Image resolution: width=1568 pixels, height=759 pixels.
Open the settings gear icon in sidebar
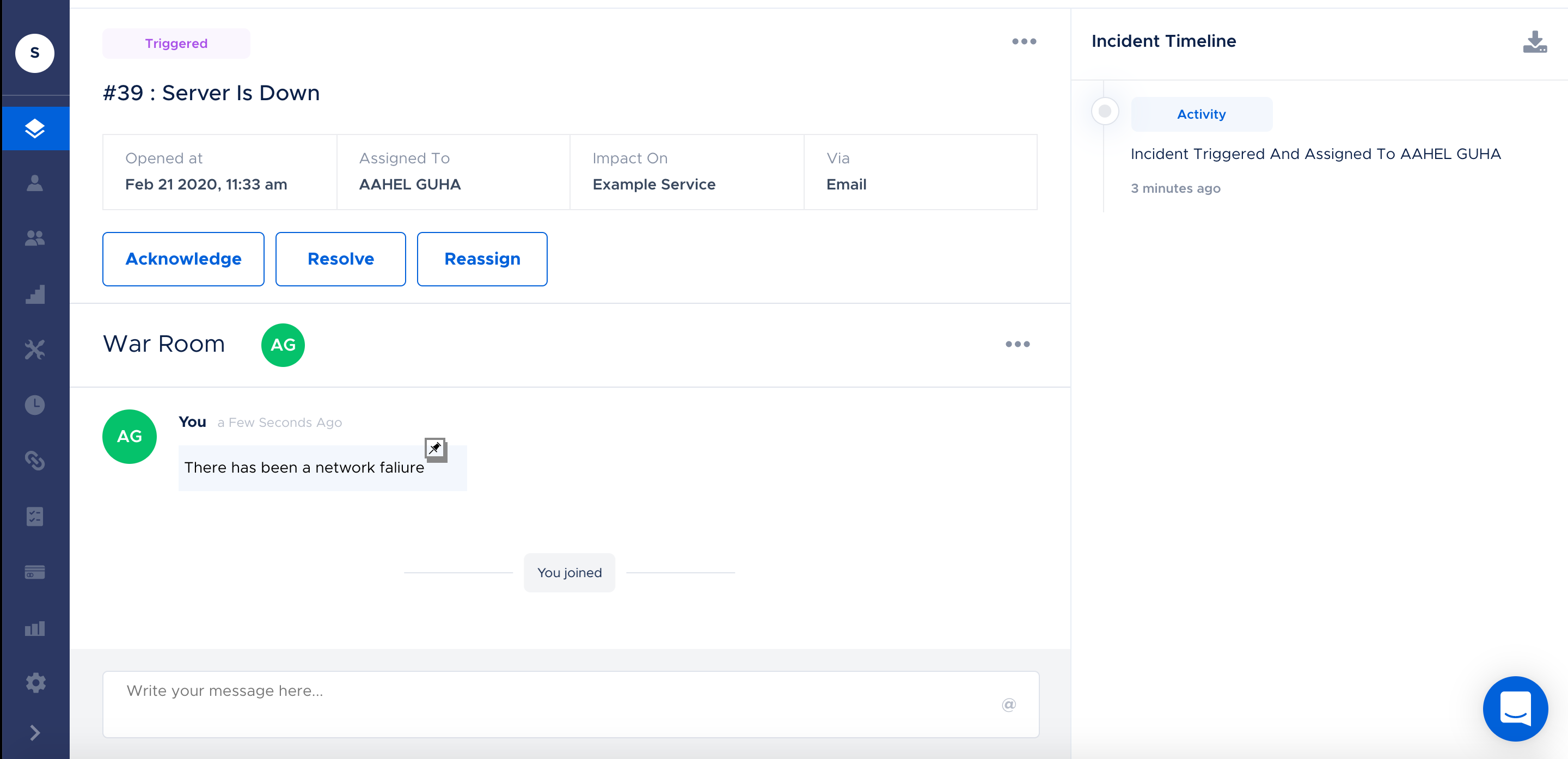(35, 683)
